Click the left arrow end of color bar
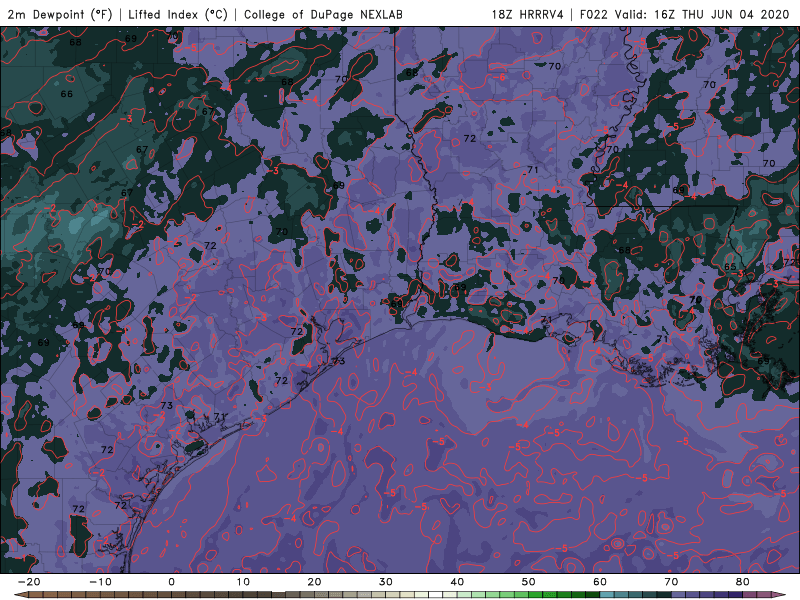Image resolution: width=800 pixels, height=600 pixels. coord(20,595)
